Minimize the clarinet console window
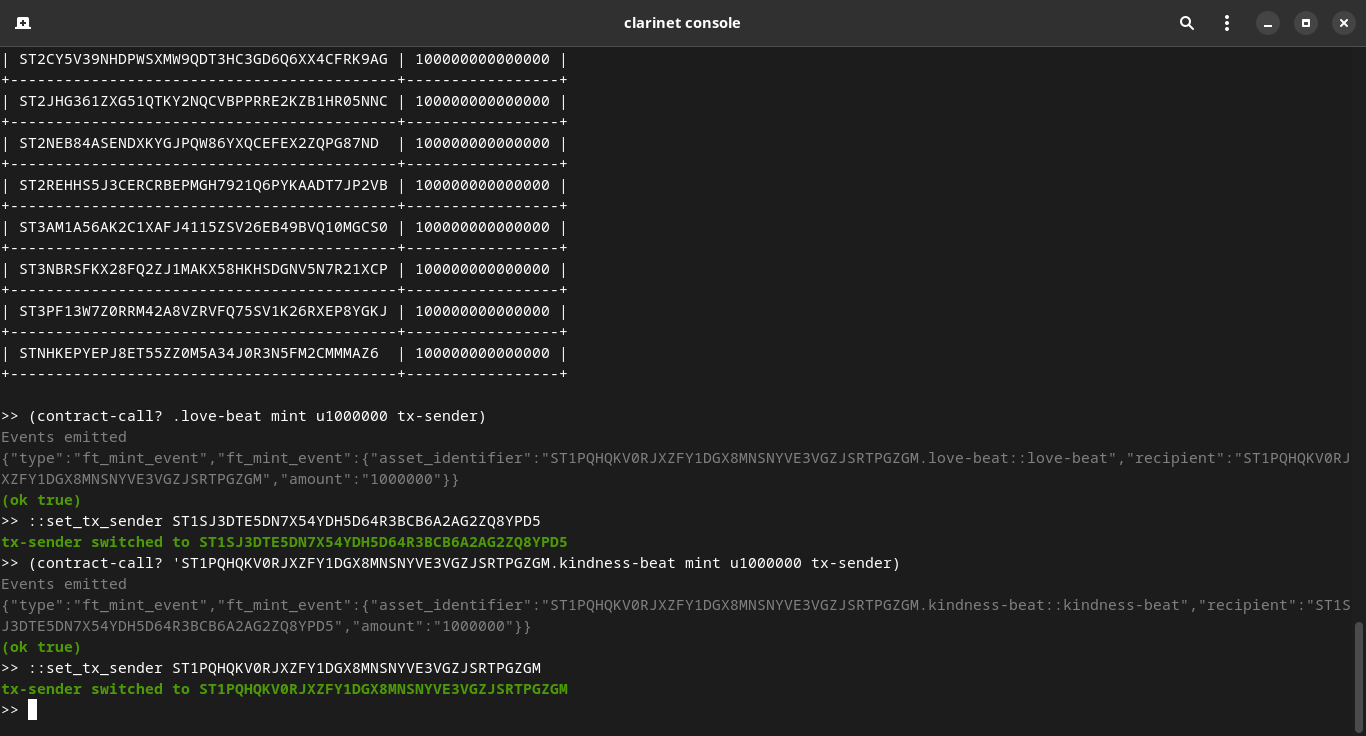The width and height of the screenshot is (1366, 736). coord(1268,23)
